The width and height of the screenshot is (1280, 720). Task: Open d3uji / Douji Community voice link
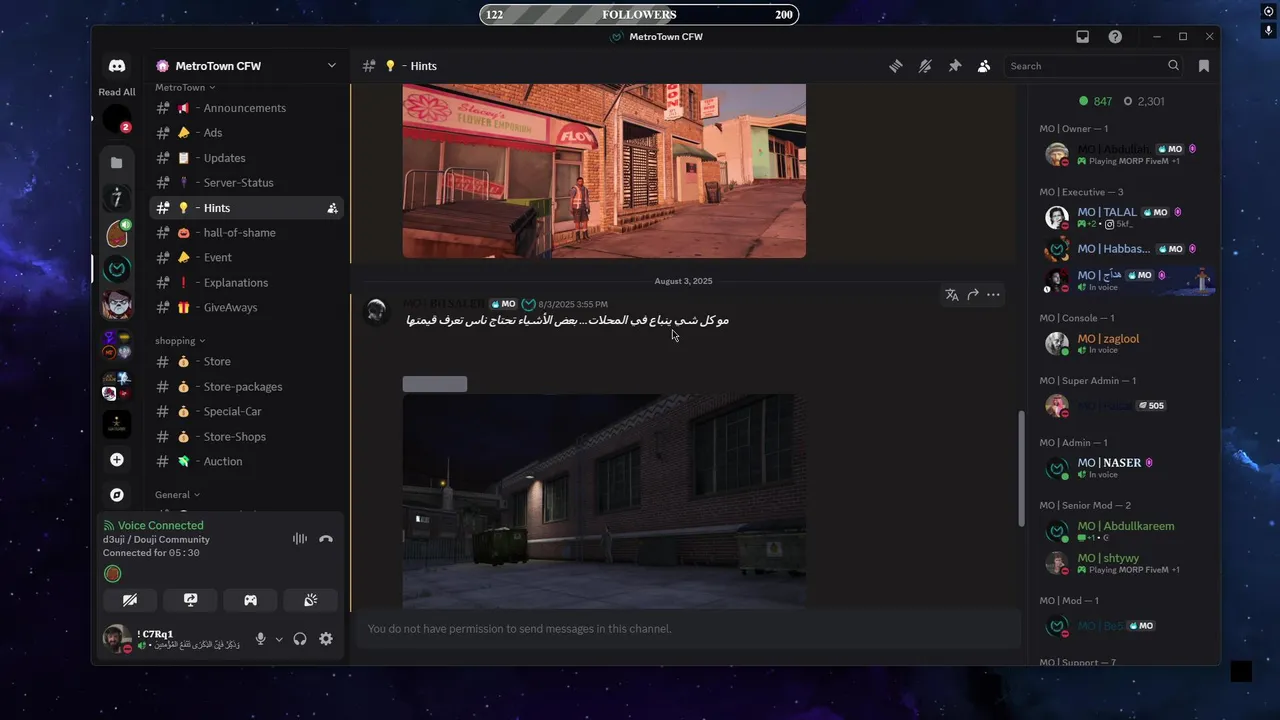156,540
